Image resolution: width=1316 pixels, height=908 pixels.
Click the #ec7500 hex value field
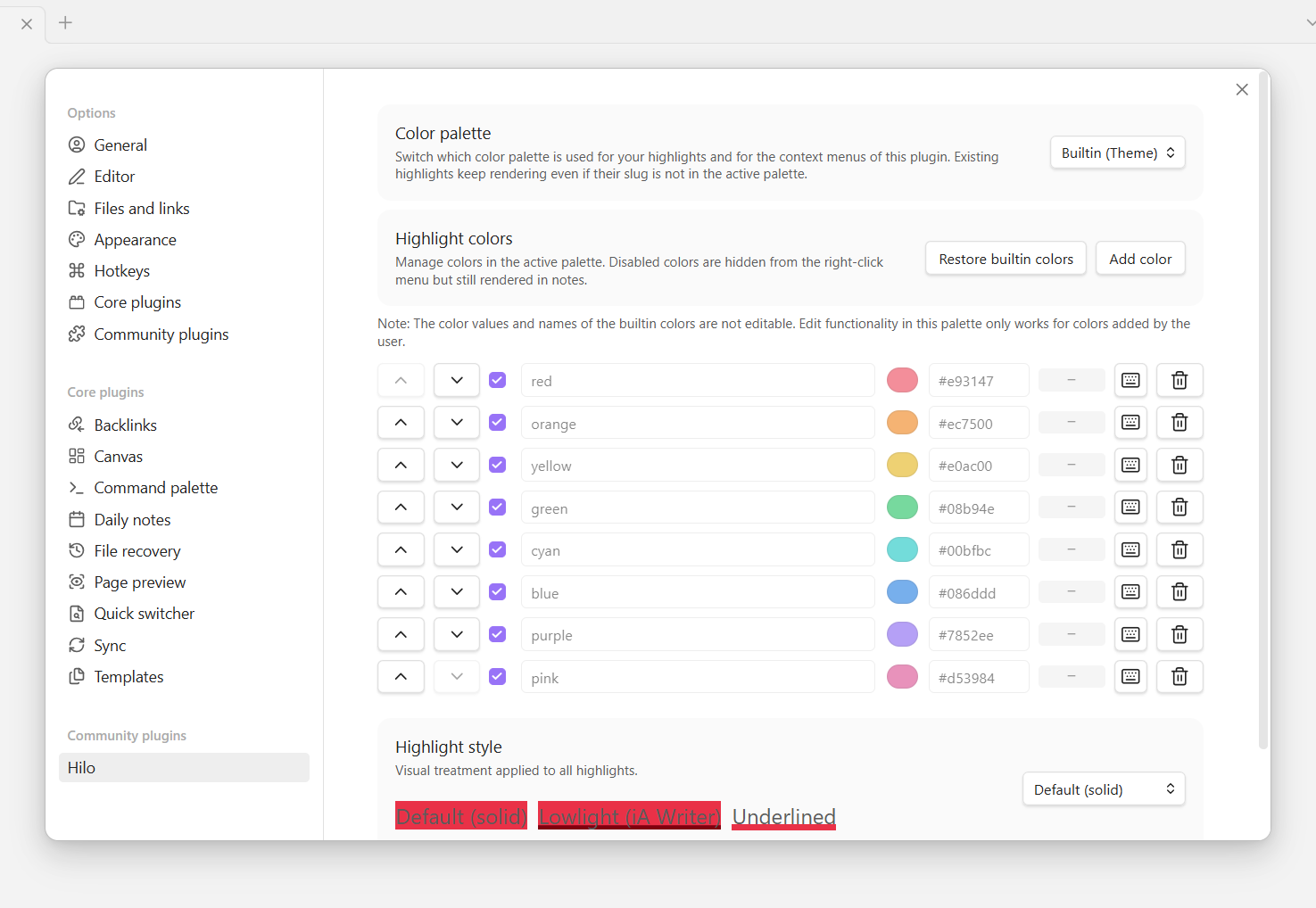979,423
